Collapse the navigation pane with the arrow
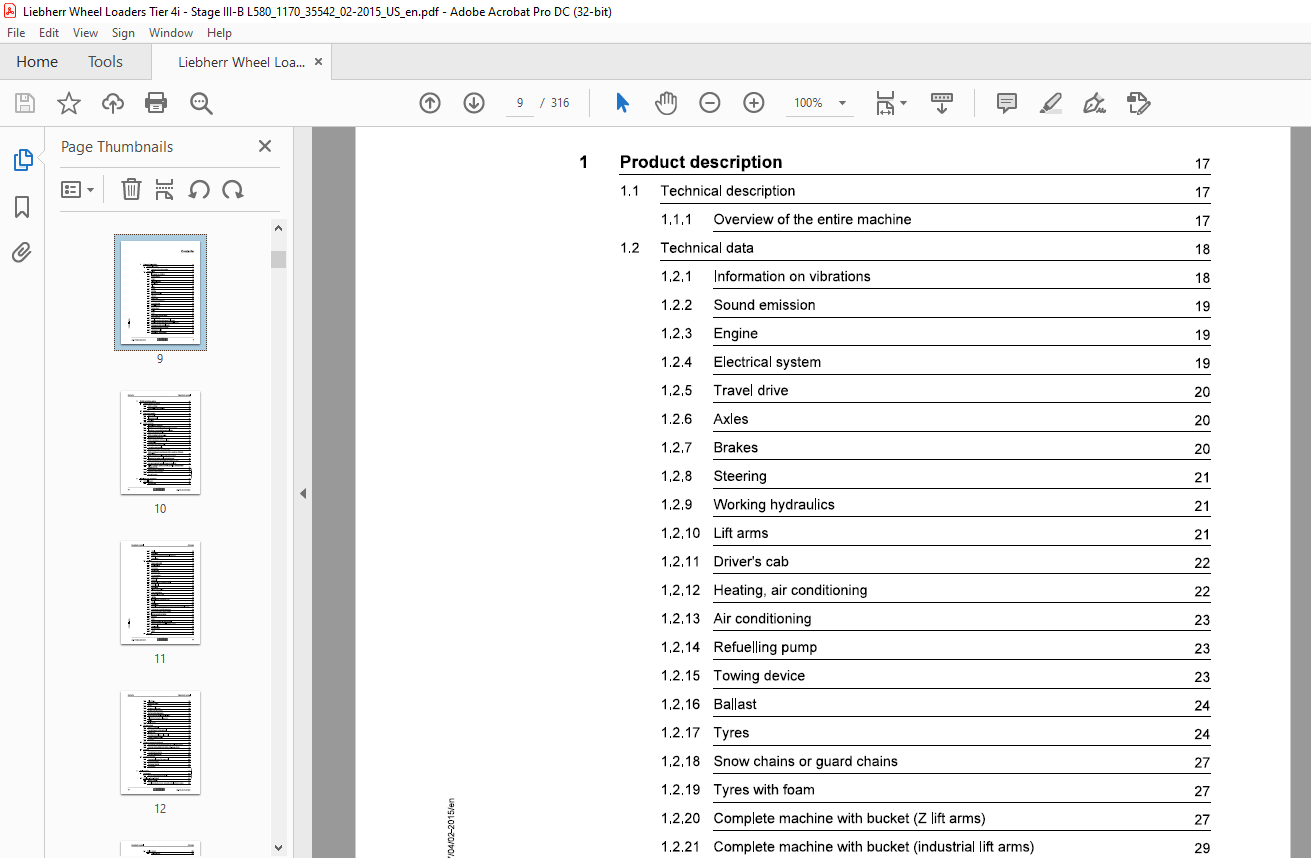 [x=303, y=493]
